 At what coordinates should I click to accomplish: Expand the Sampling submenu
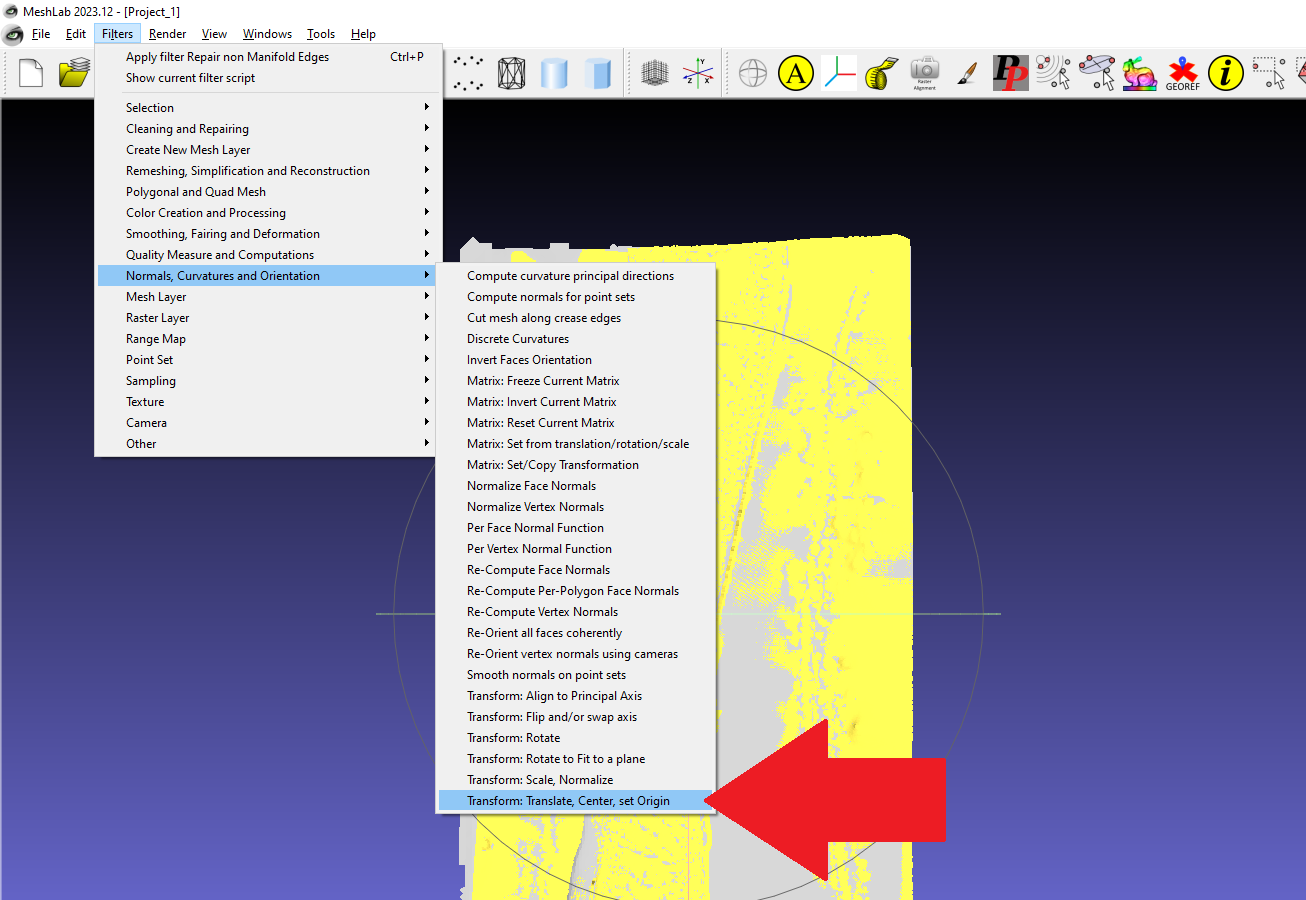pos(266,381)
